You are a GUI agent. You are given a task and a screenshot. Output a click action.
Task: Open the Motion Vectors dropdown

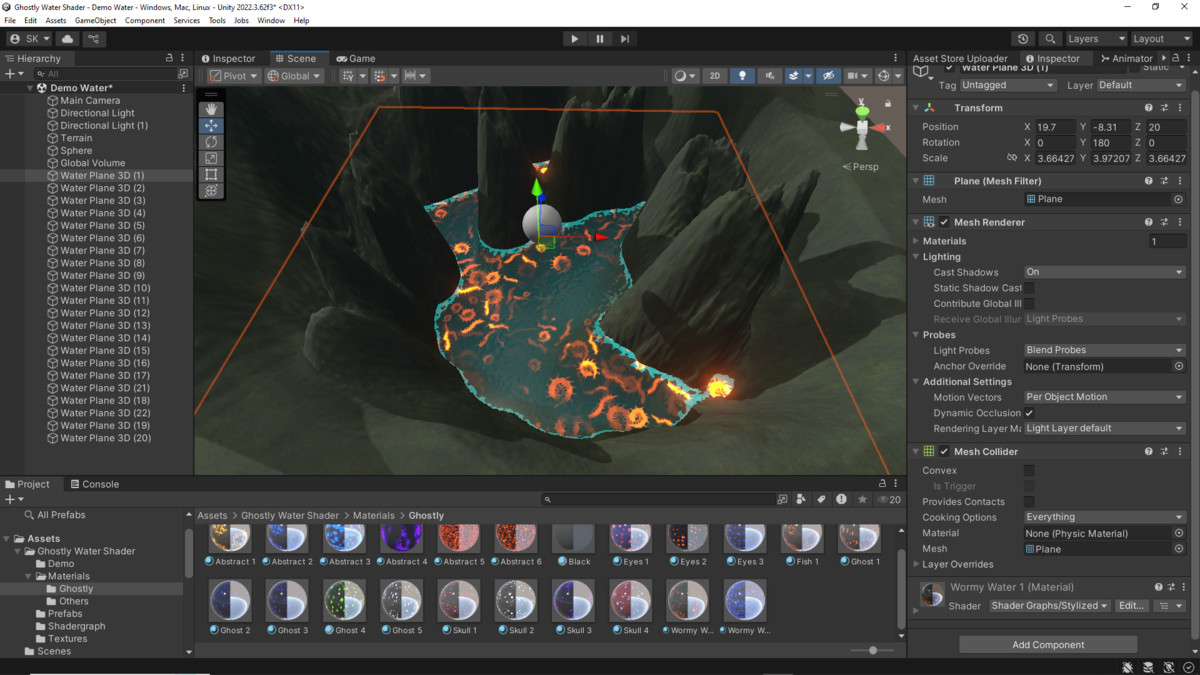pos(1105,397)
